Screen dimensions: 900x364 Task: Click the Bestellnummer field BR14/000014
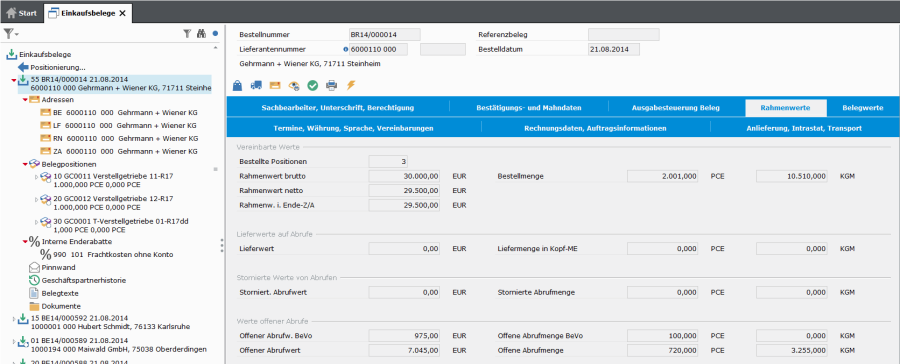[385, 34]
